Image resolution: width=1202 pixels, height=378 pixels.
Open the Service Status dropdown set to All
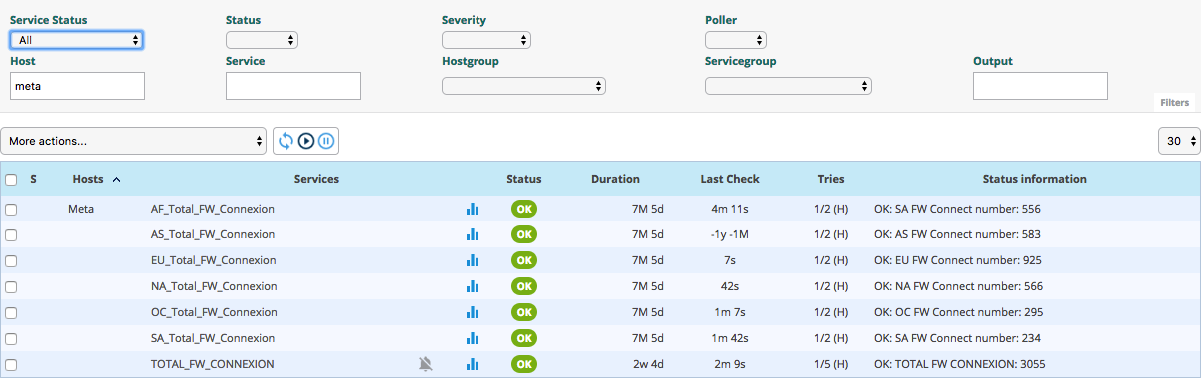click(76, 40)
